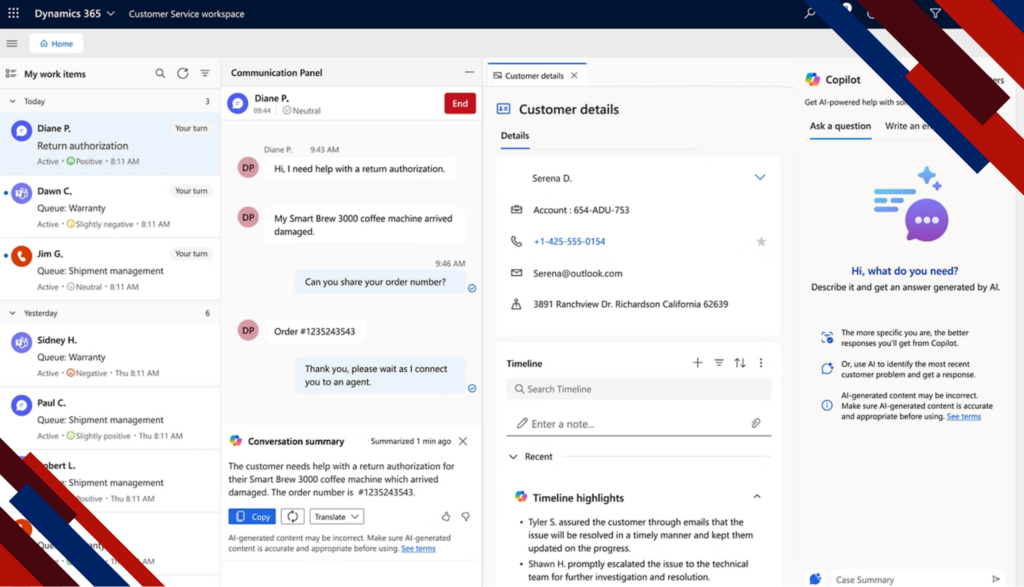Viewport: 1024px width, 587px height.
Task: Open the Timeline filter options
Action: tap(719, 363)
